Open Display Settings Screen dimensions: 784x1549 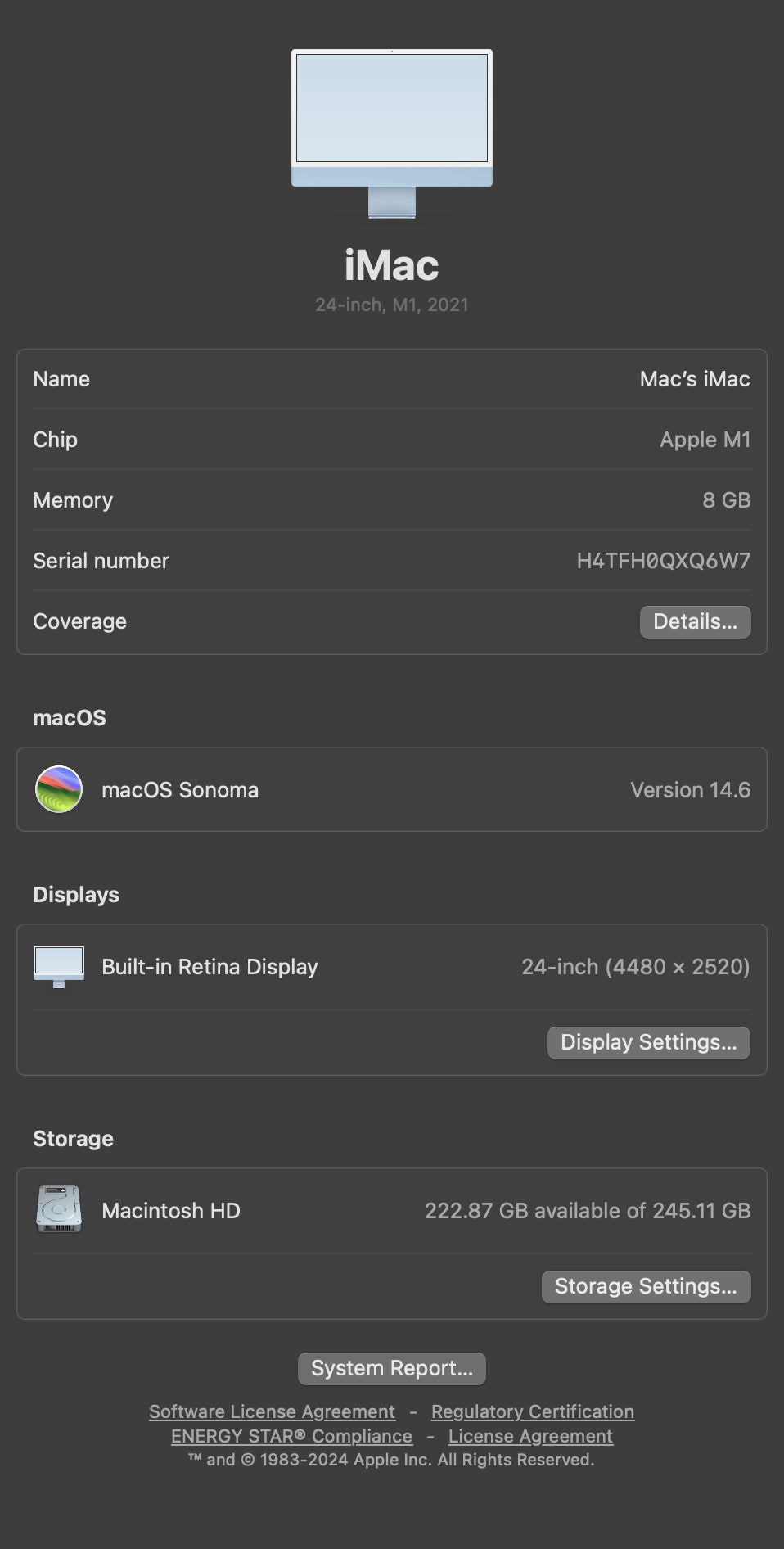click(648, 1042)
